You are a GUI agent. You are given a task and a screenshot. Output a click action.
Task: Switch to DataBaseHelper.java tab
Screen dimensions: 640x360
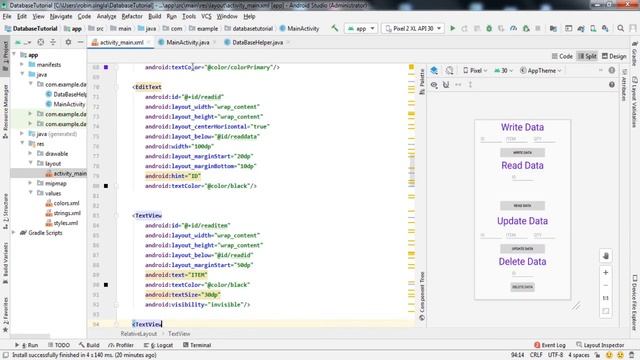tap(257, 42)
